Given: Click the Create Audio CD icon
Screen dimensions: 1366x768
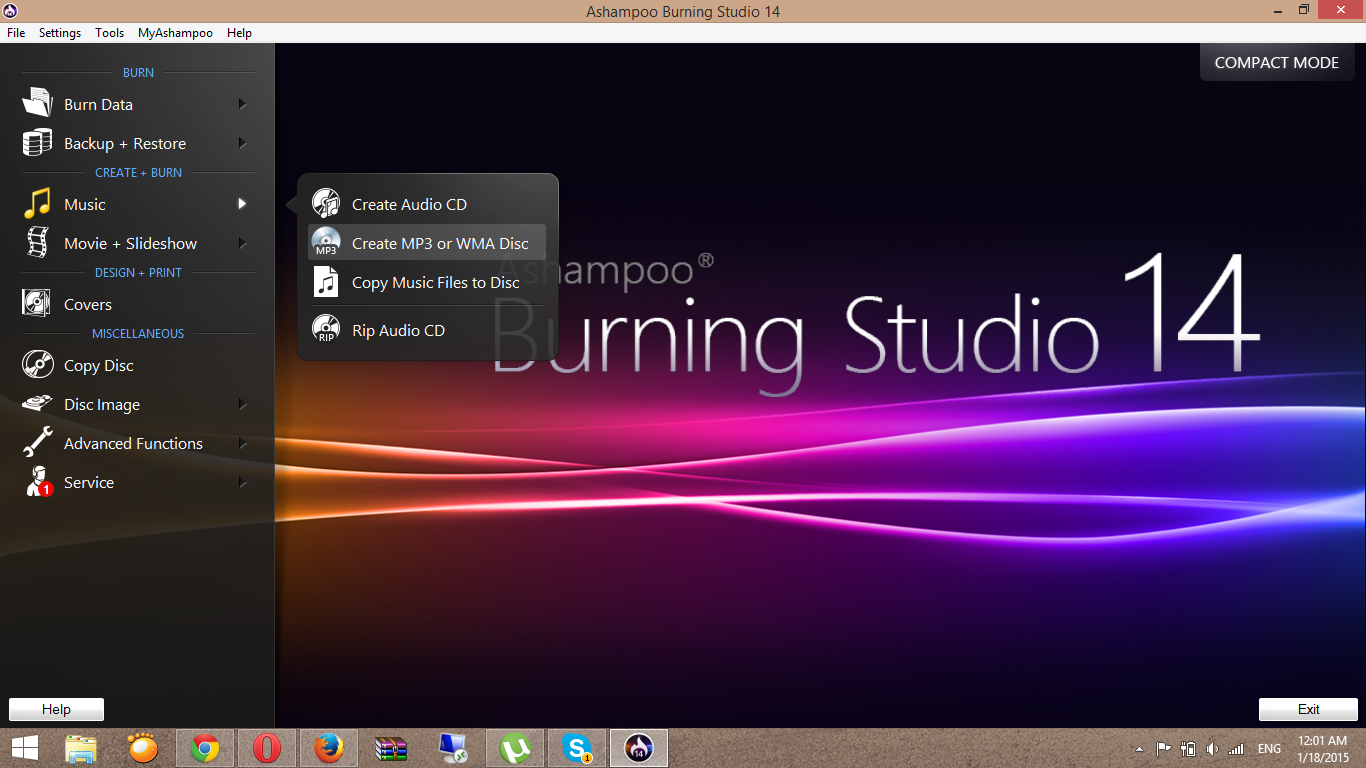Looking at the screenshot, I should click(x=326, y=204).
